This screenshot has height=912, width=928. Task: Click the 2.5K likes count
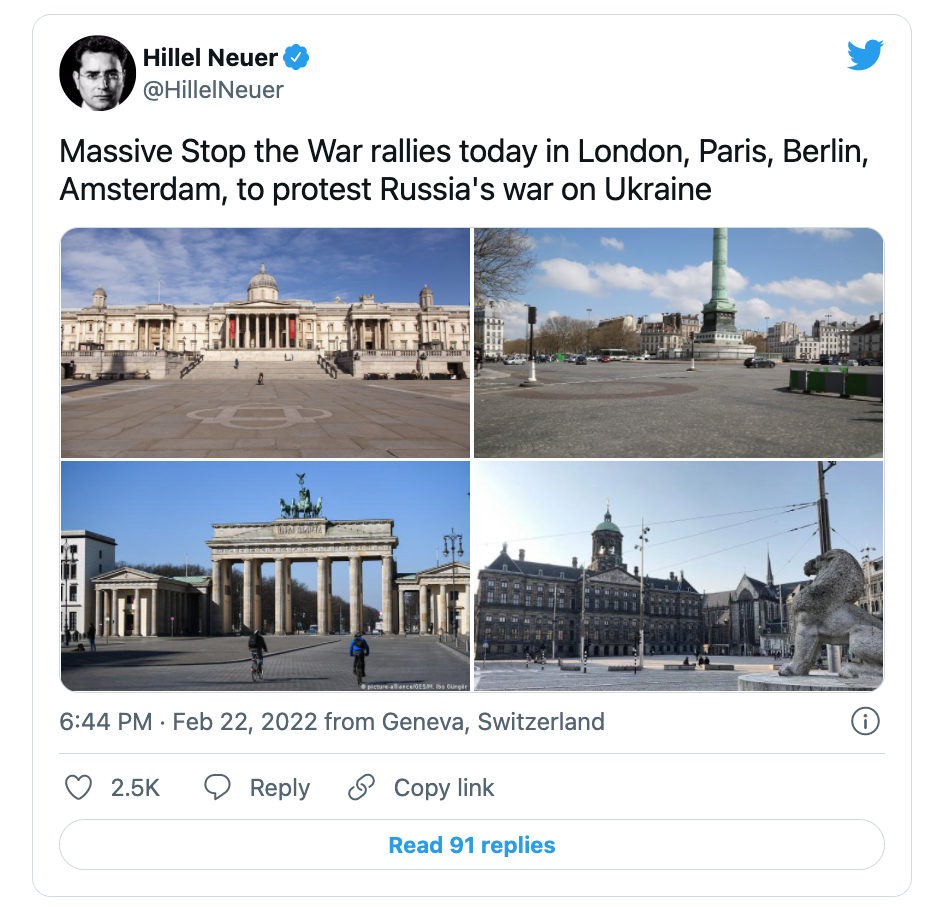135,788
